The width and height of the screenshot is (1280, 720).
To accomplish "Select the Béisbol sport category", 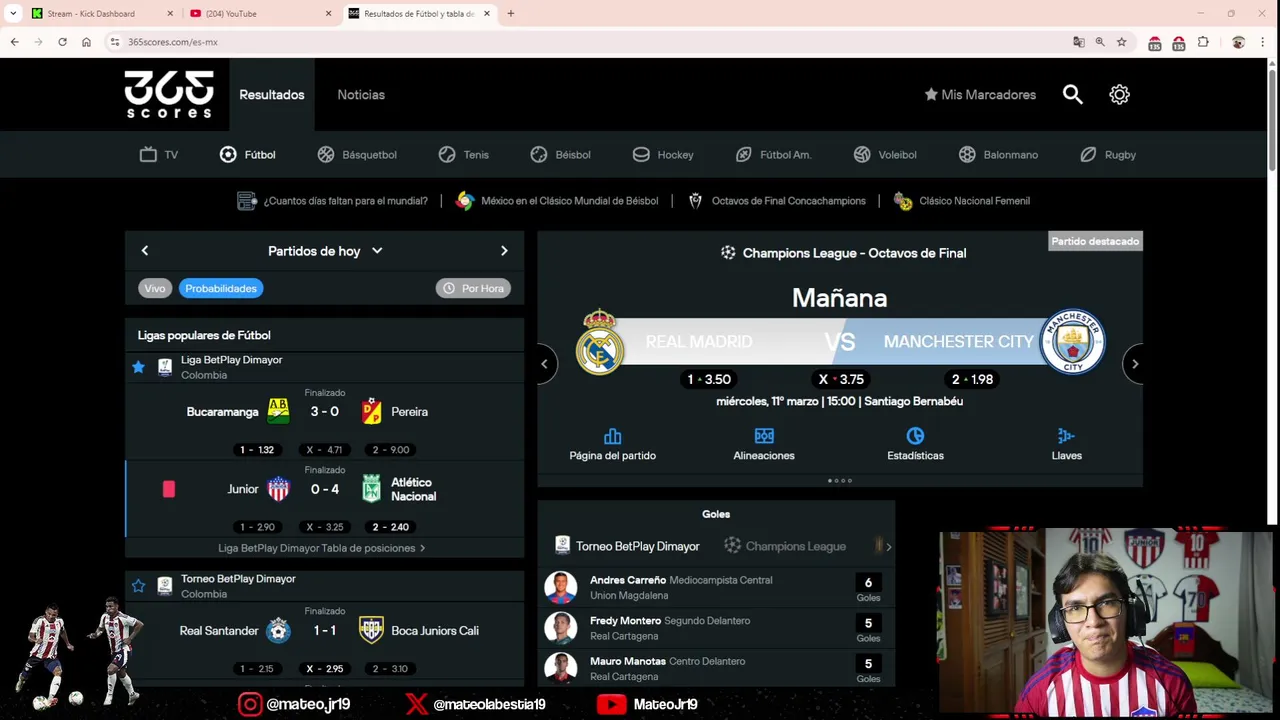I will (x=560, y=155).
